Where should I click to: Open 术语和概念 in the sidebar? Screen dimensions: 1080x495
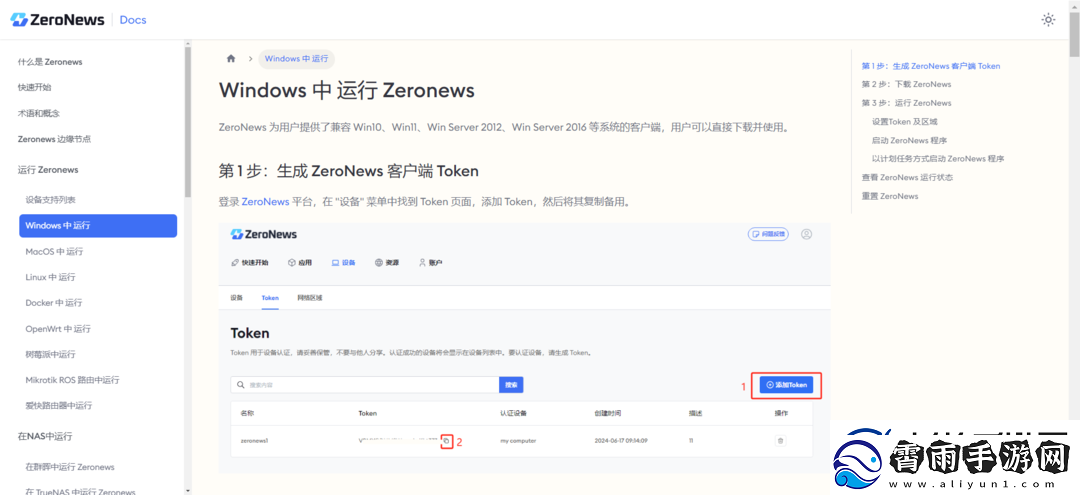pyautogui.click(x=39, y=113)
